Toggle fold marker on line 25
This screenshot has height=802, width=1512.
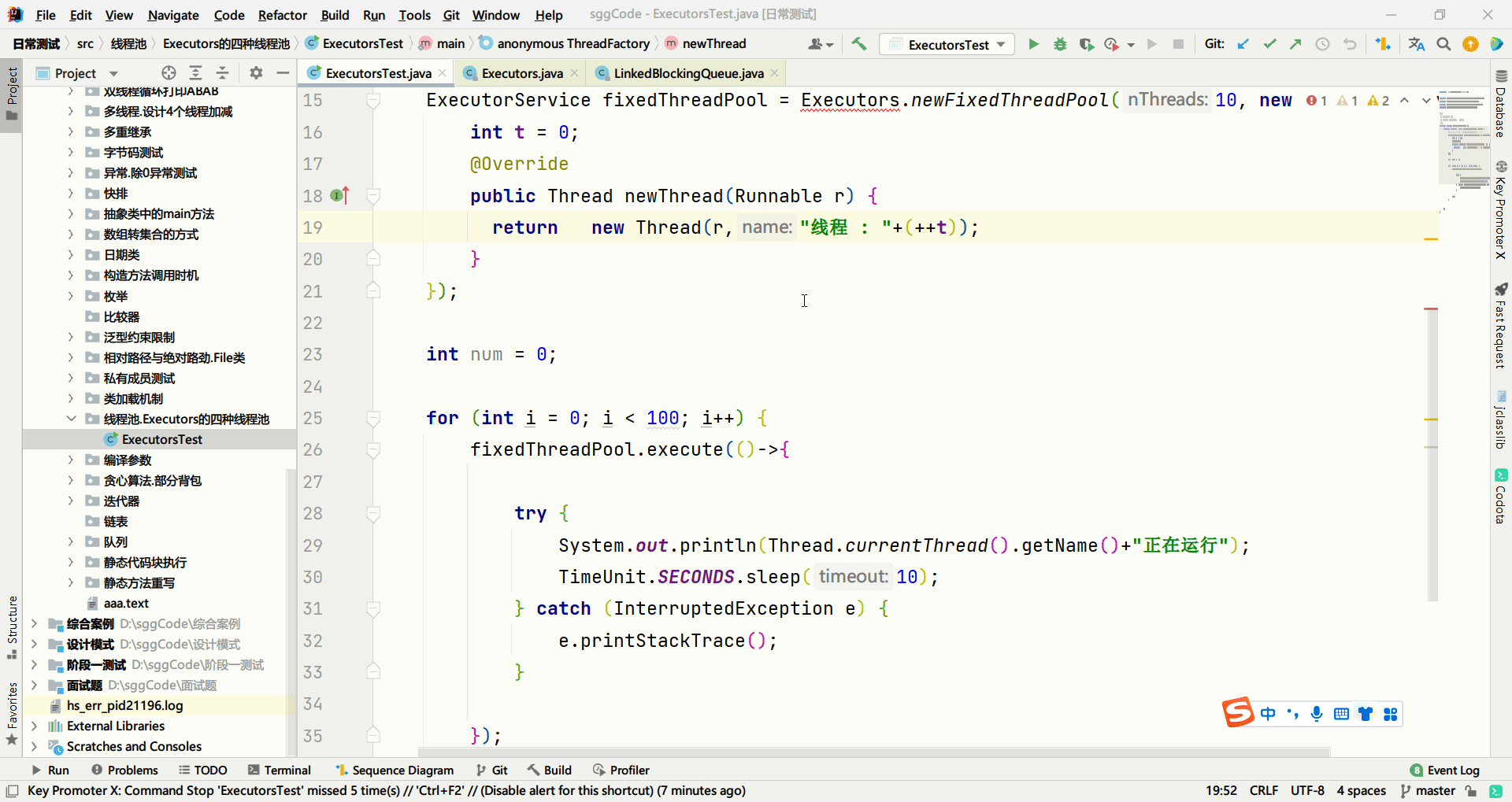coord(373,418)
